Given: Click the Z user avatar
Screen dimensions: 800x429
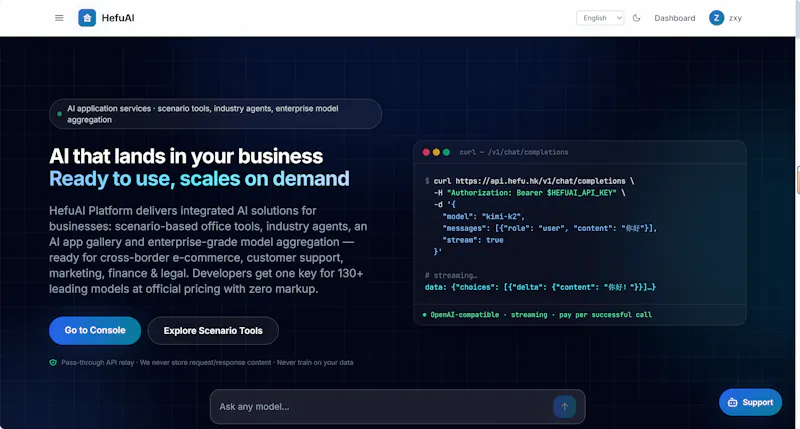Looking at the screenshot, I should click(716, 18).
